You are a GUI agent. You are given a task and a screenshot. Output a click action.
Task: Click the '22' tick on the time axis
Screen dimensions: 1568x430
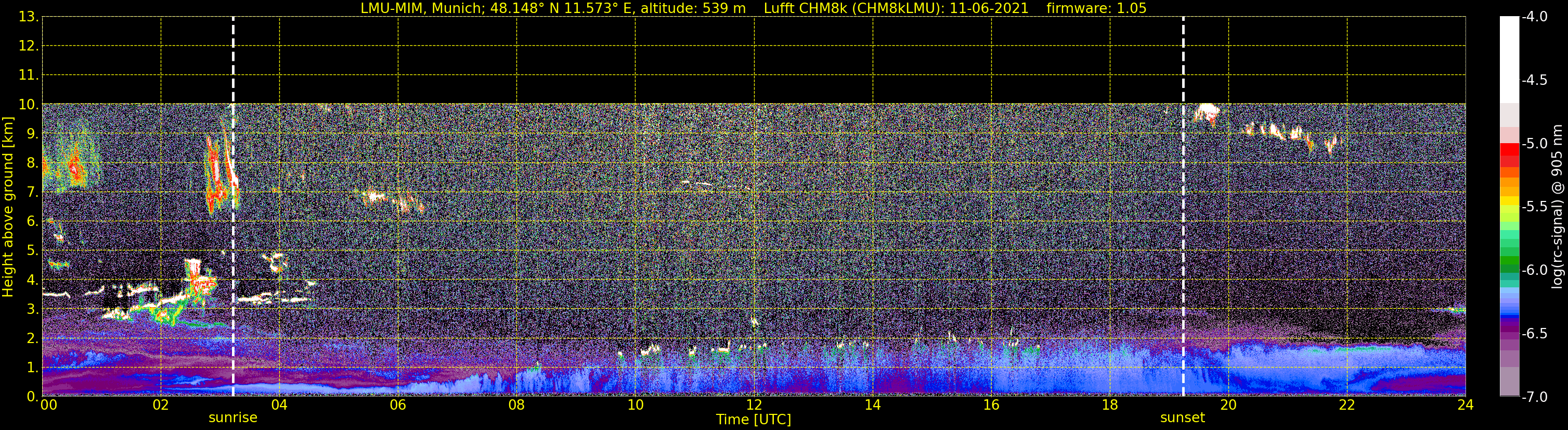pos(1347,405)
